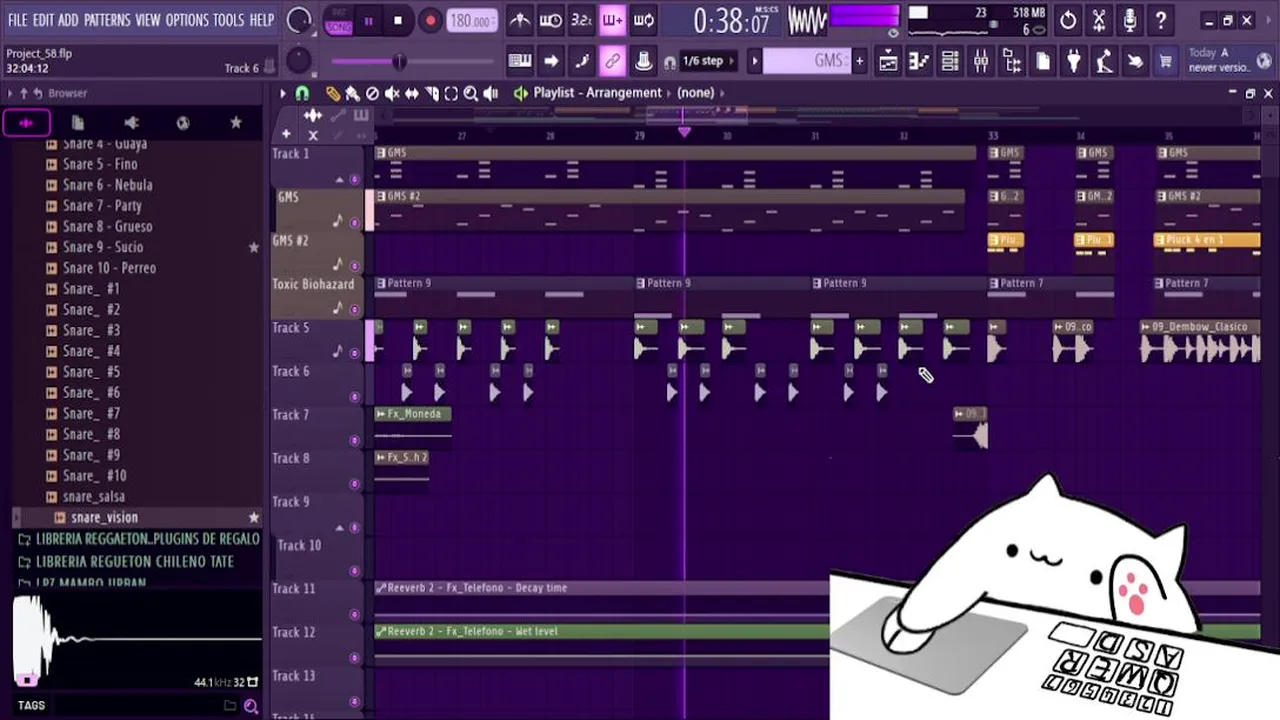Select the playlist slip tool

pyautogui.click(x=411, y=93)
